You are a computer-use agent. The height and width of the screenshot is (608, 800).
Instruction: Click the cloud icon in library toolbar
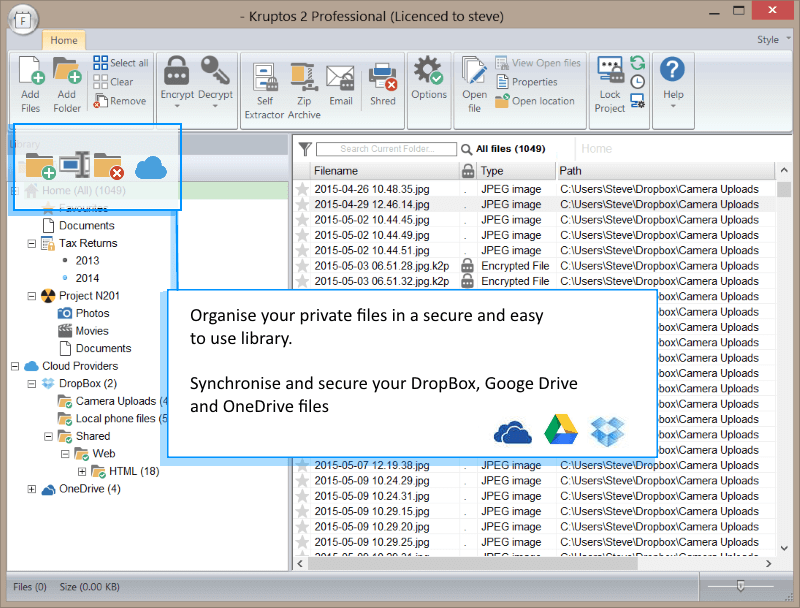(150, 166)
